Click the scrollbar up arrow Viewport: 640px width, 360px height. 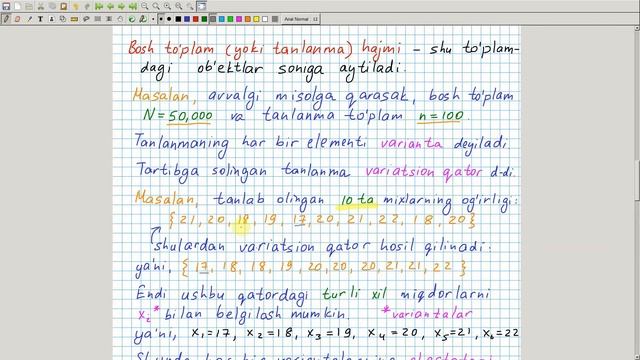point(637,28)
